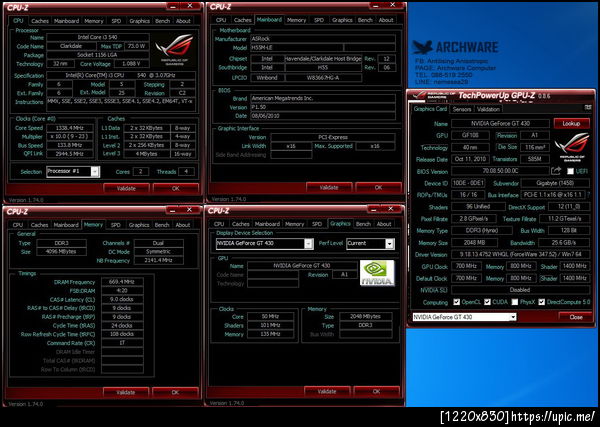
Task: Click the NB Frequency value '2141.4 MHz'
Action: pos(158,260)
